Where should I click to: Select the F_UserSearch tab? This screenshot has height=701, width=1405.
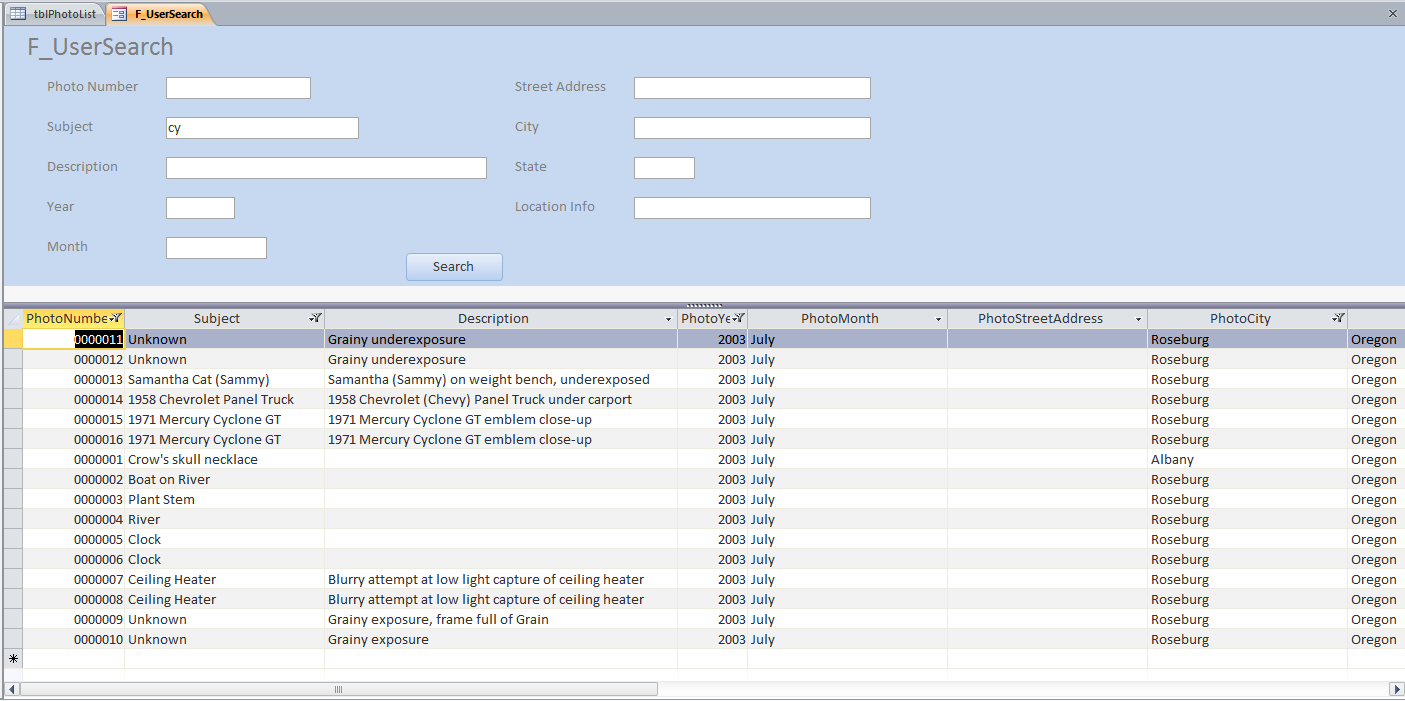[168, 14]
